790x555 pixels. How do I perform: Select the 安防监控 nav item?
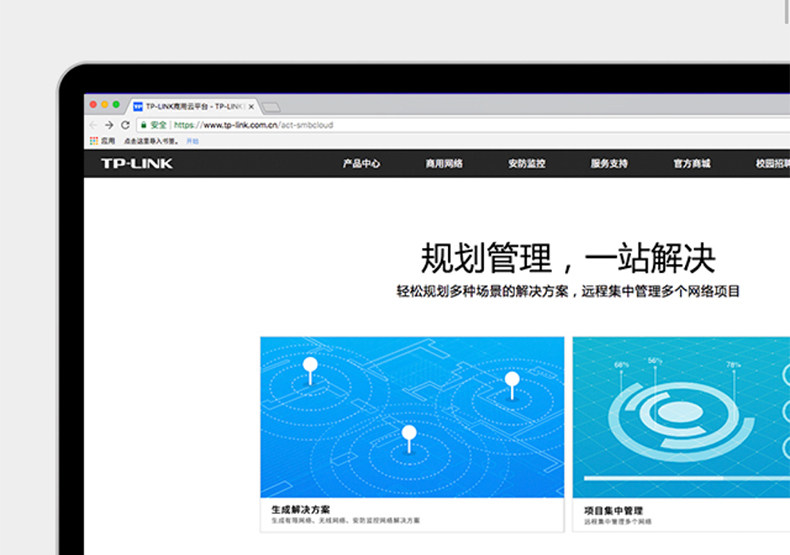[x=526, y=164]
